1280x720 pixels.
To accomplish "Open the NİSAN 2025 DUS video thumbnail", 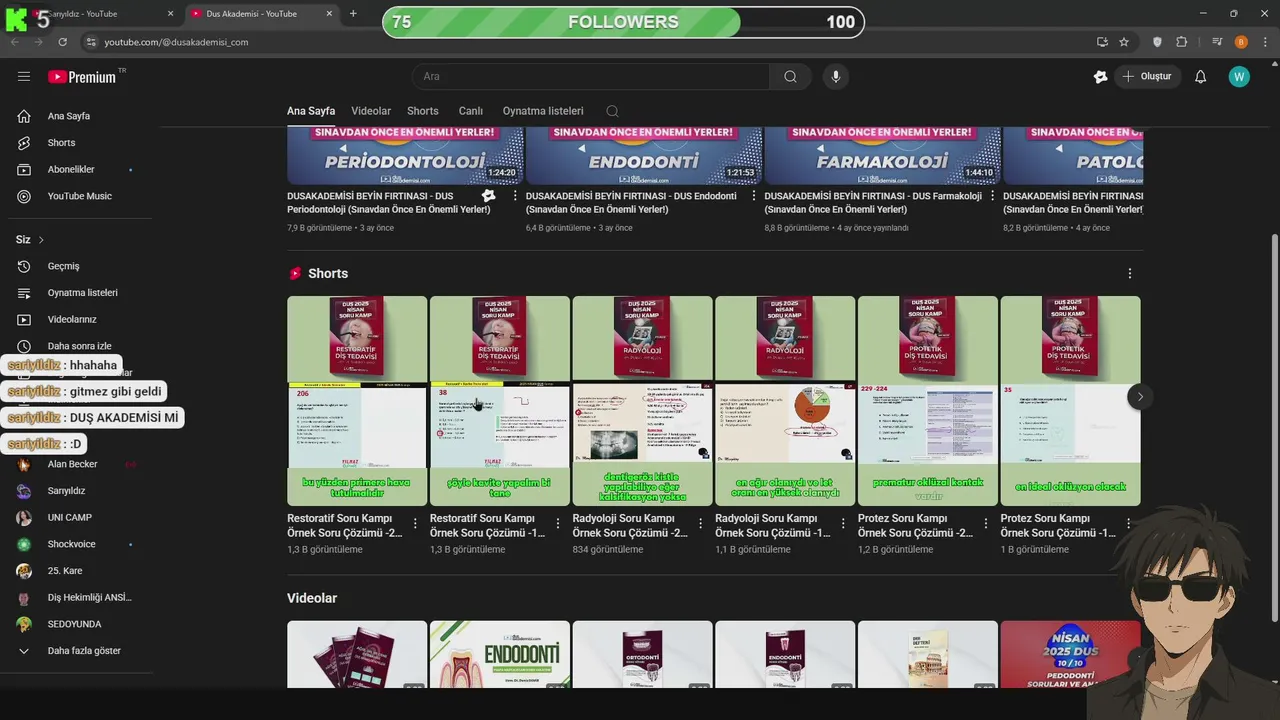I will [1070, 655].
